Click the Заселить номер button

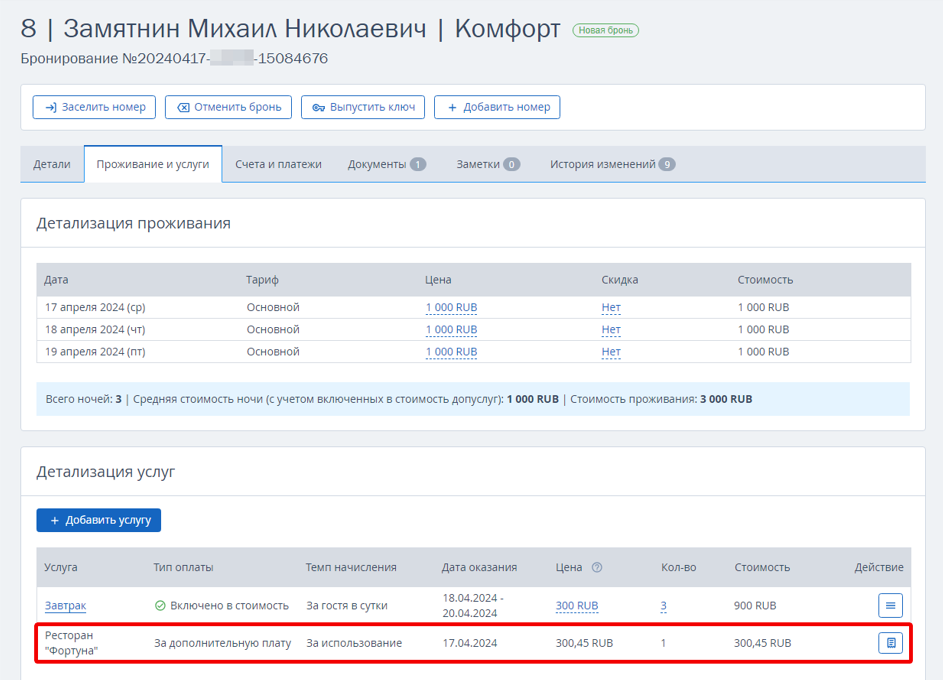point(94,107)
